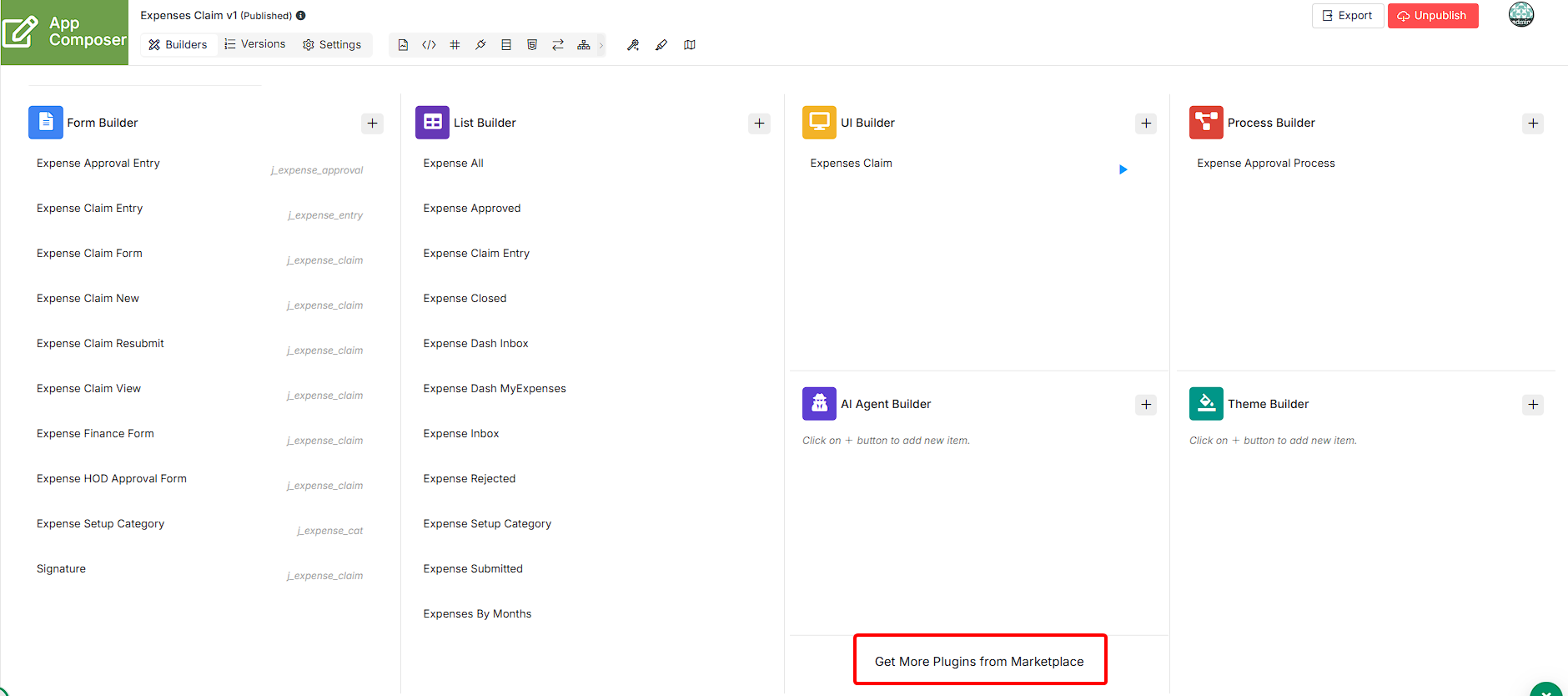Click the Export button
This screenshot has height=696, width=1568.
1348,16
